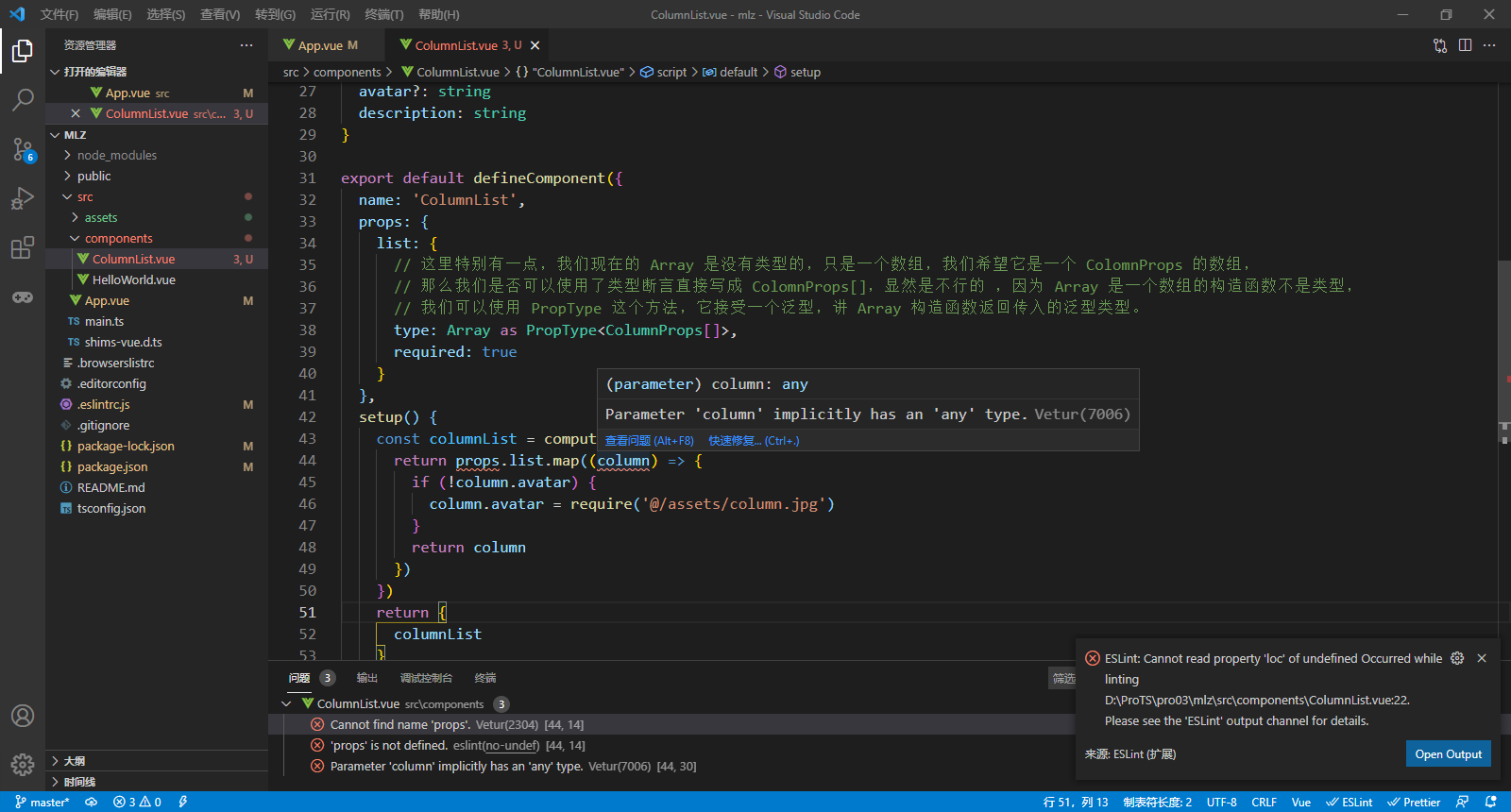Select 'Cannot find name props' problem entry
Viewport: 1511px width, 812px height.
tap(671, 724)
